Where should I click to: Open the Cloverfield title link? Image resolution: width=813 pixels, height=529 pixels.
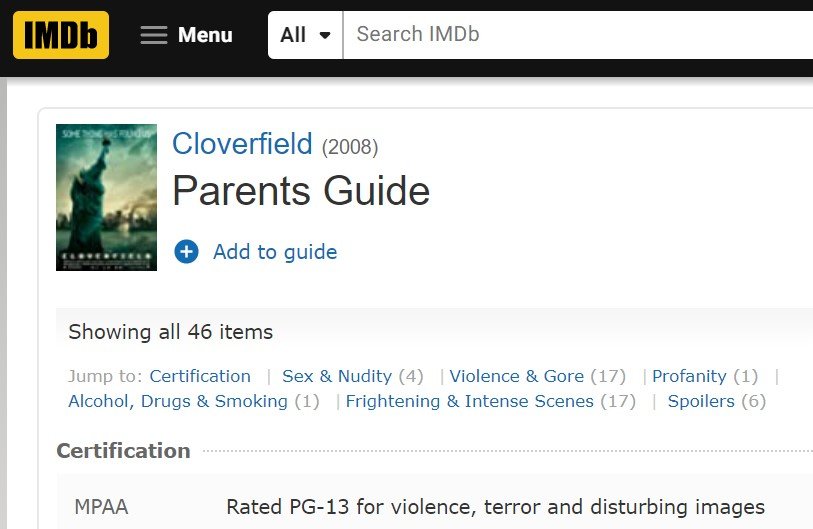coord(242,144)
